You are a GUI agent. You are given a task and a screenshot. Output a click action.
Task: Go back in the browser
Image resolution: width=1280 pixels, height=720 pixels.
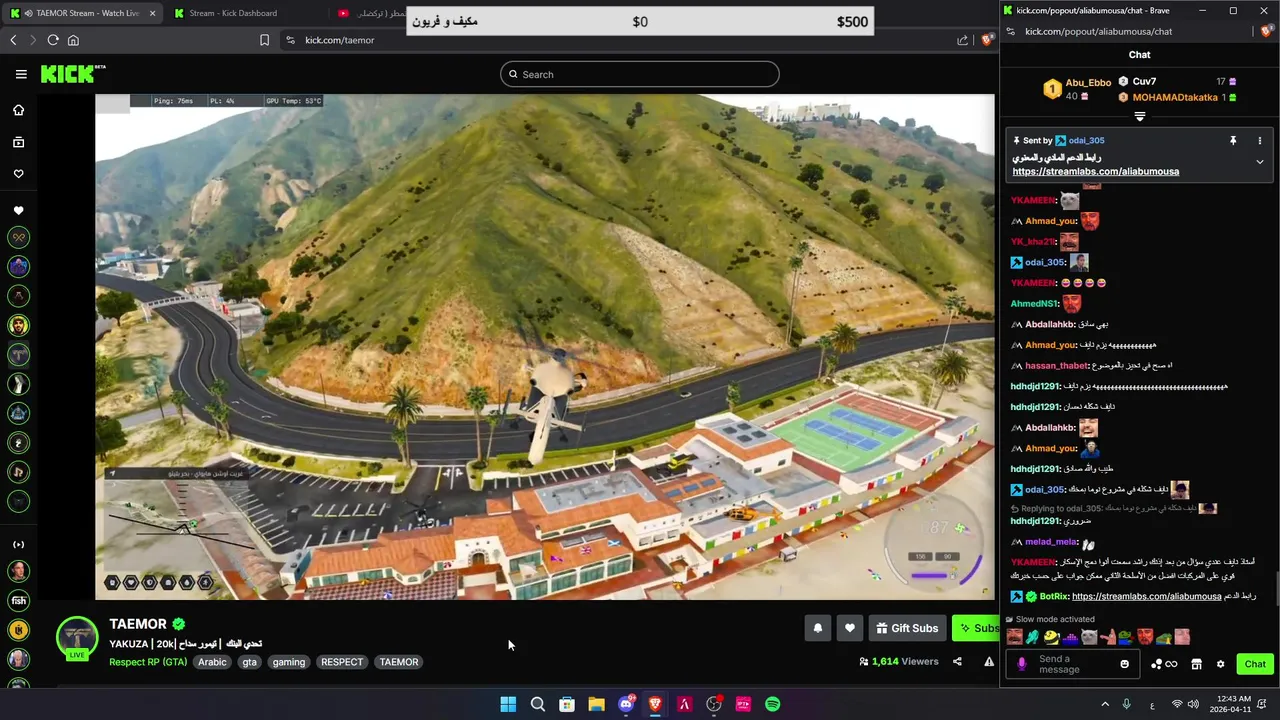pos(13,40)
